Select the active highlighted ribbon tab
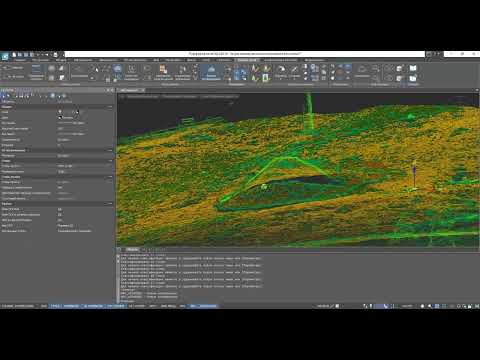This screenshot has width=480, height=360. point(247,60)
